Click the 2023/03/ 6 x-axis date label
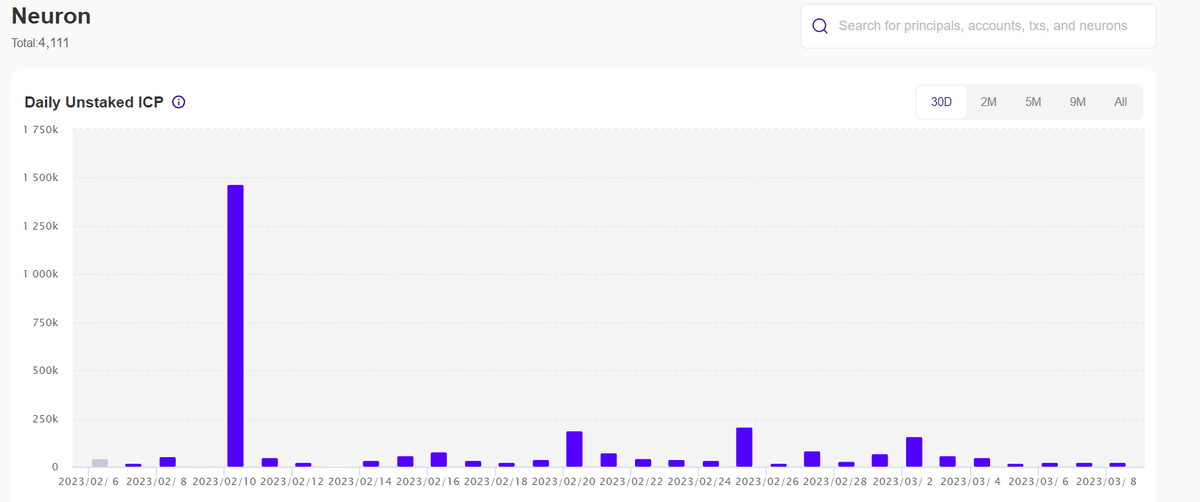The width and height of the screenshot is (1200, 502). coord(1038,482)
